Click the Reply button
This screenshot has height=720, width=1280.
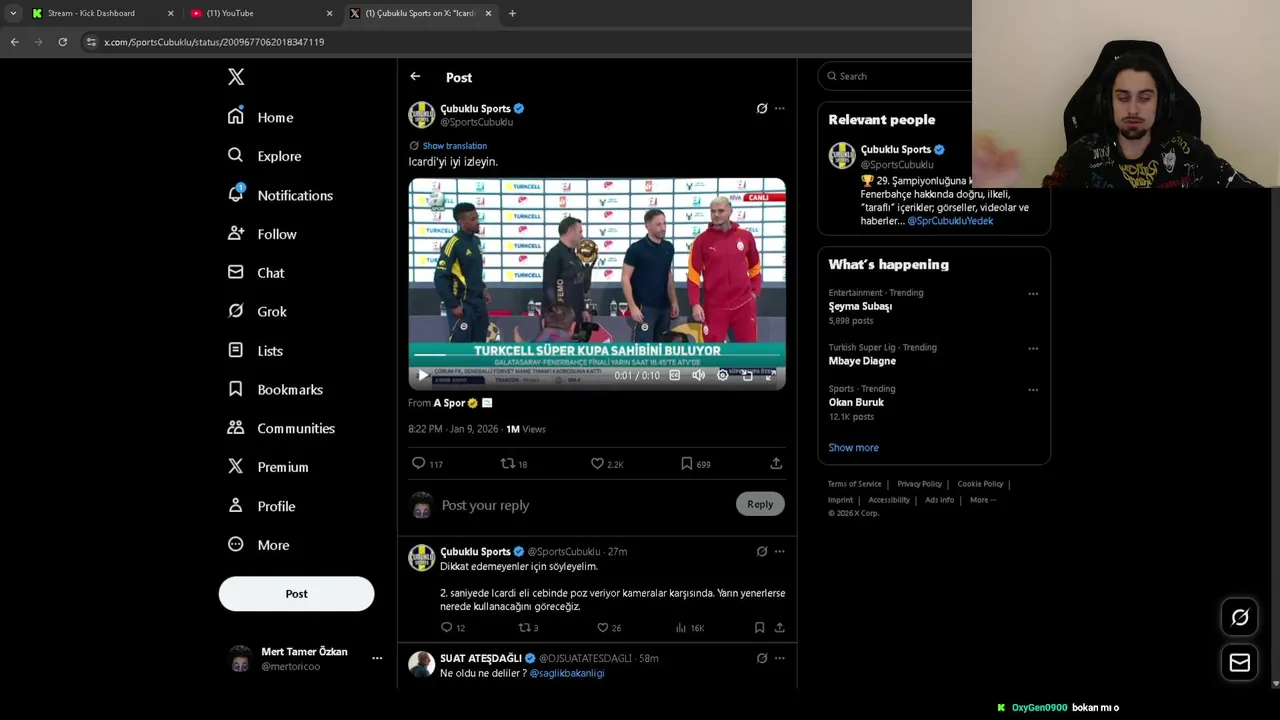pos(760,504)
